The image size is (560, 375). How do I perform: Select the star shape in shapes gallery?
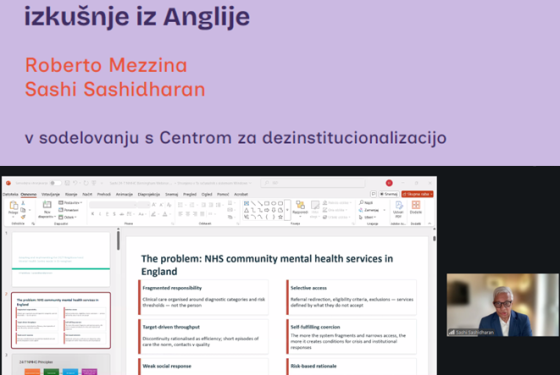coord(280,217)
